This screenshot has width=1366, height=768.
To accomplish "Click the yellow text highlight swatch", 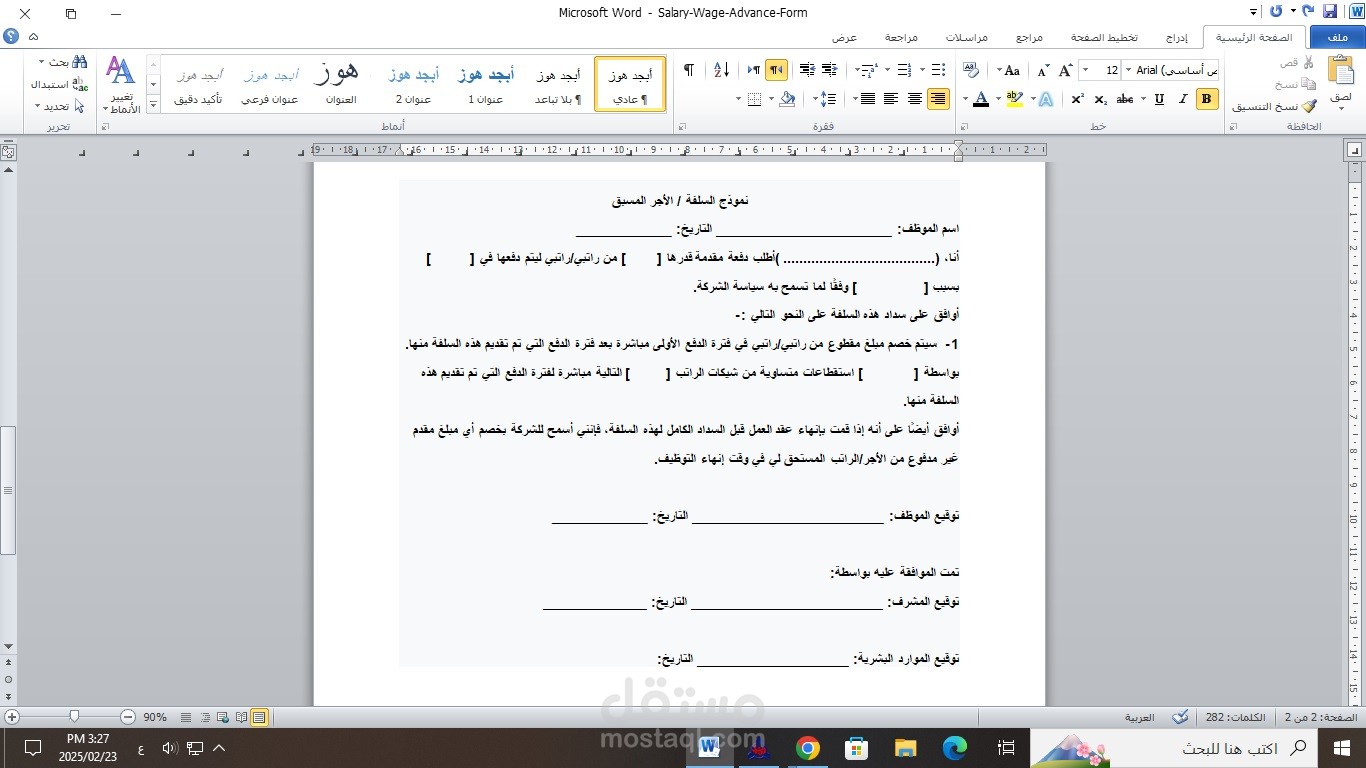I will coord(1014,99).
